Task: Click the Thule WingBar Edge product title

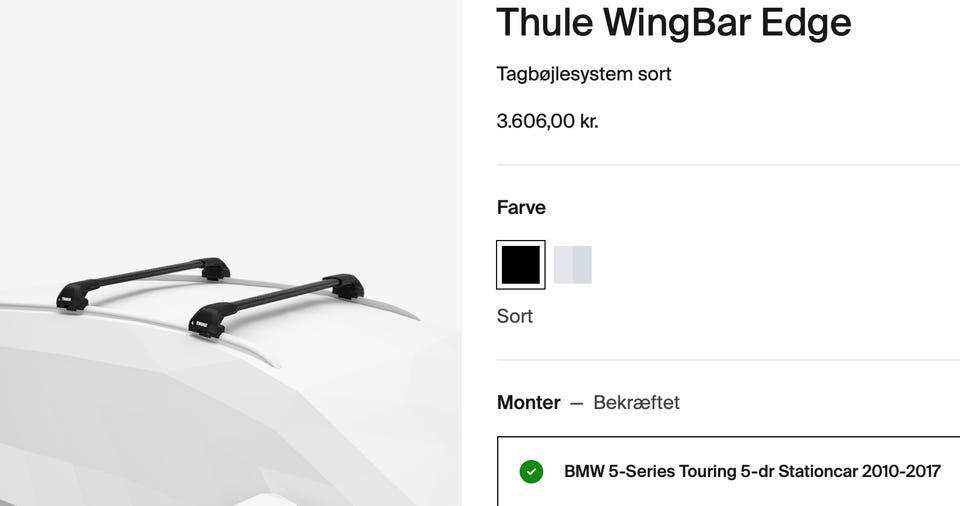Action: coord(673,22)
